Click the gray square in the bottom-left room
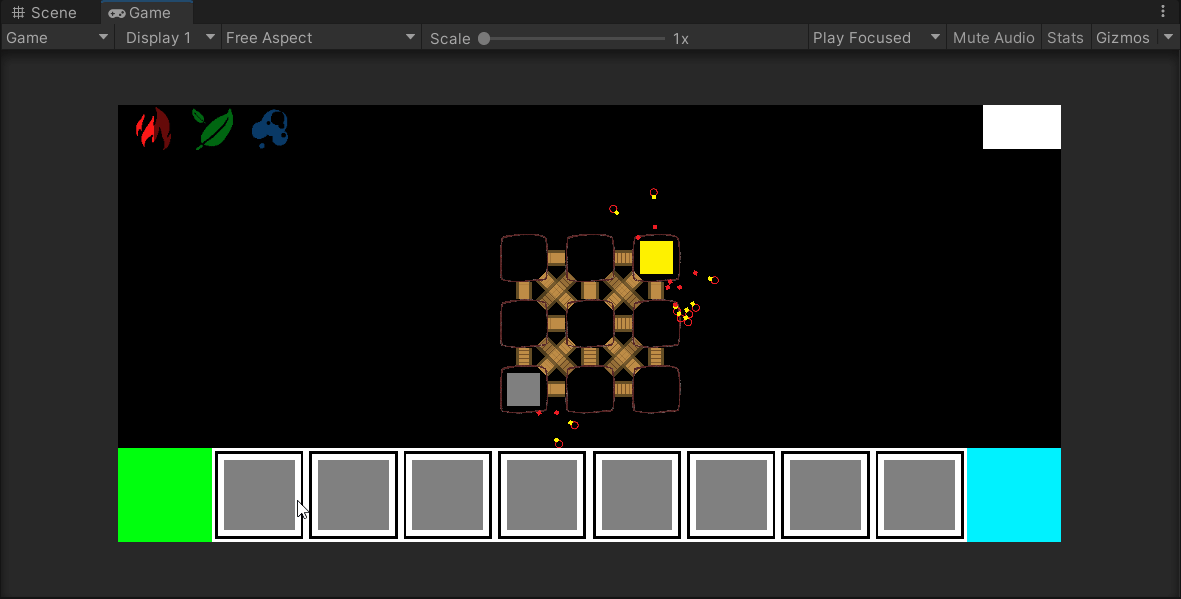The image size is (1181, 599). (523, 390)
